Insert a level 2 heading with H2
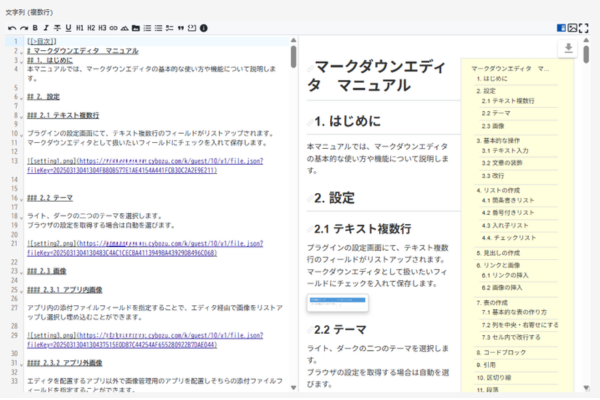 coord(91,28)
